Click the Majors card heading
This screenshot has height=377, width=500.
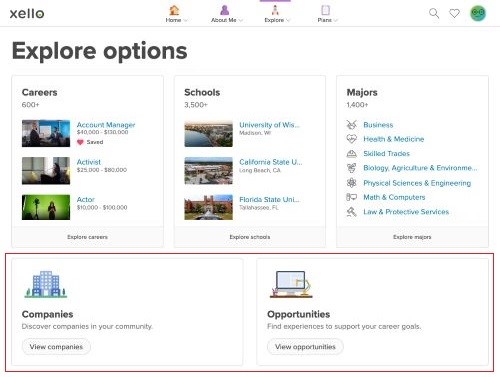[362, 92]
